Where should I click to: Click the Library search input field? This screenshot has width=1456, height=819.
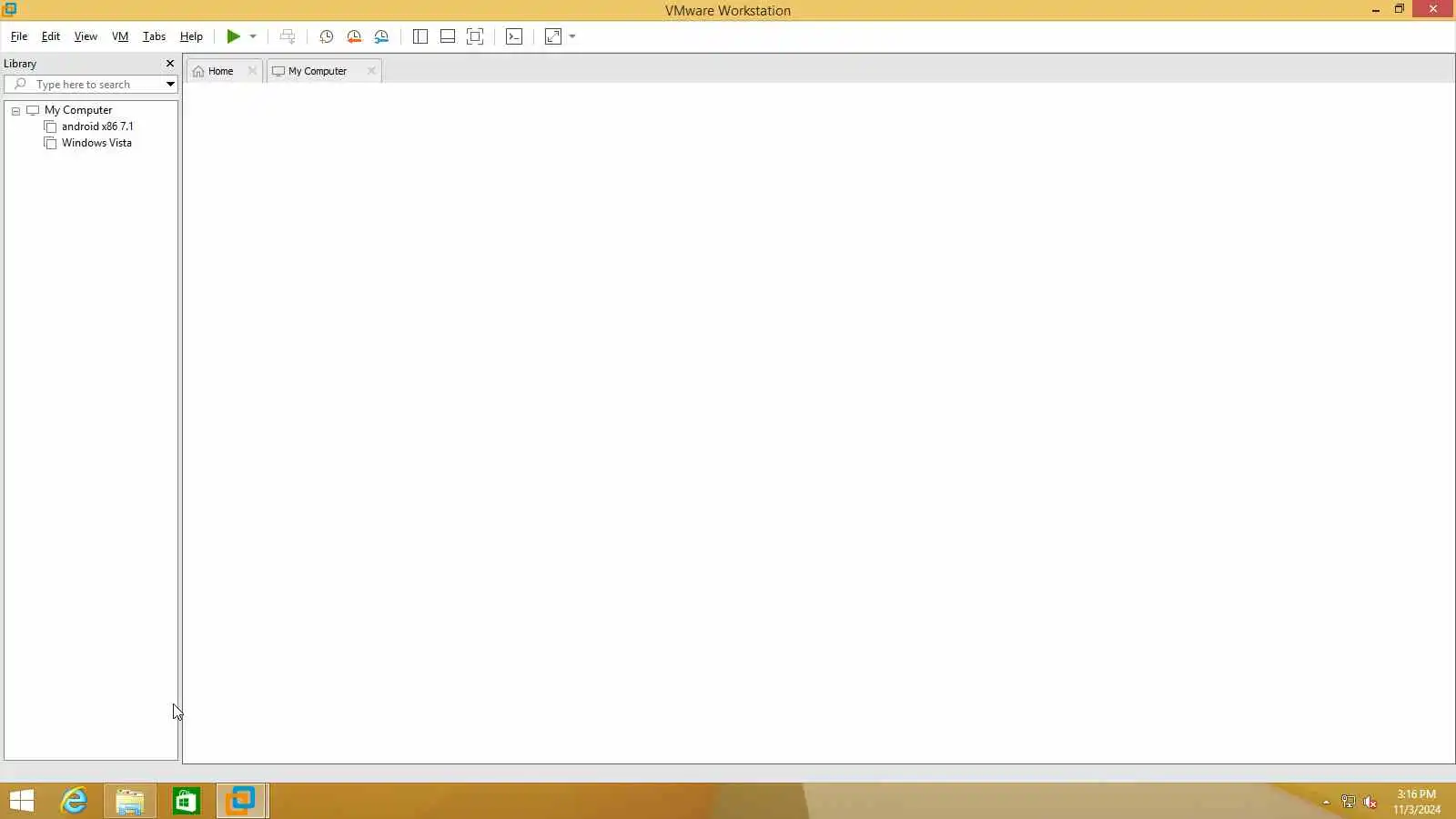85,85
